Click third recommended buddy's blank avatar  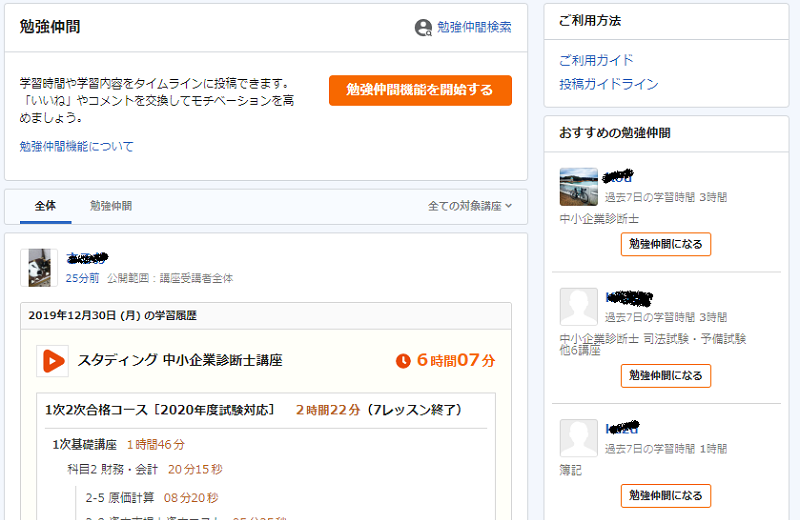click(x=579, y=438)
